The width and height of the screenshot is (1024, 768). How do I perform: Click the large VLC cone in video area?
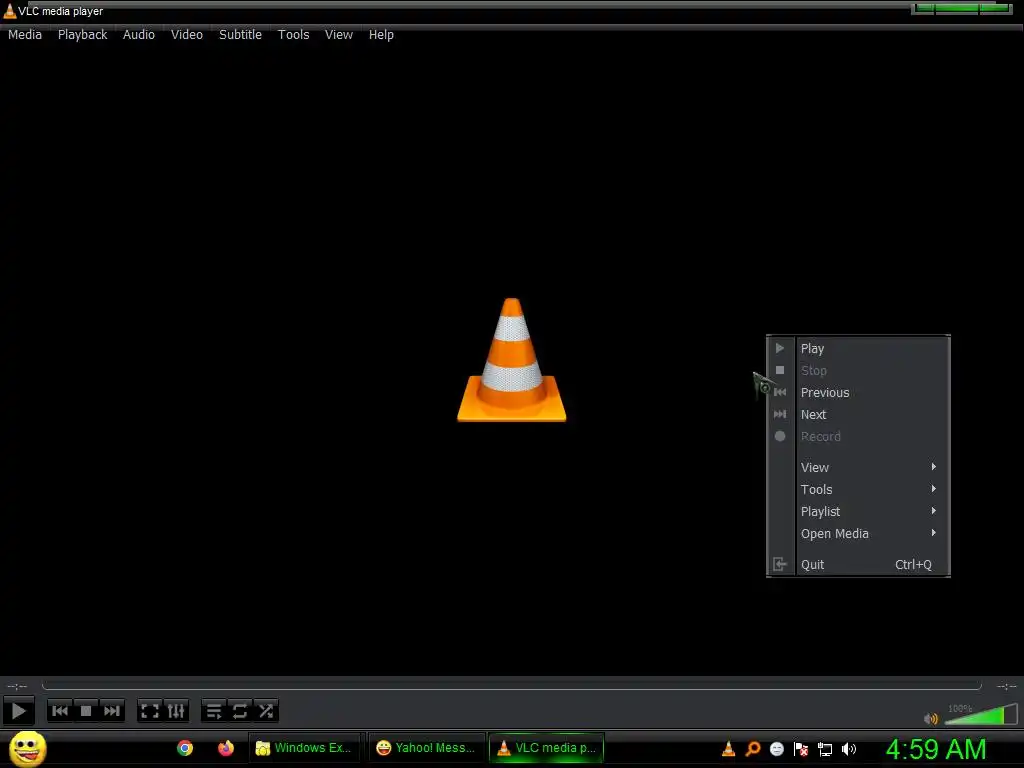pos(511,360)
